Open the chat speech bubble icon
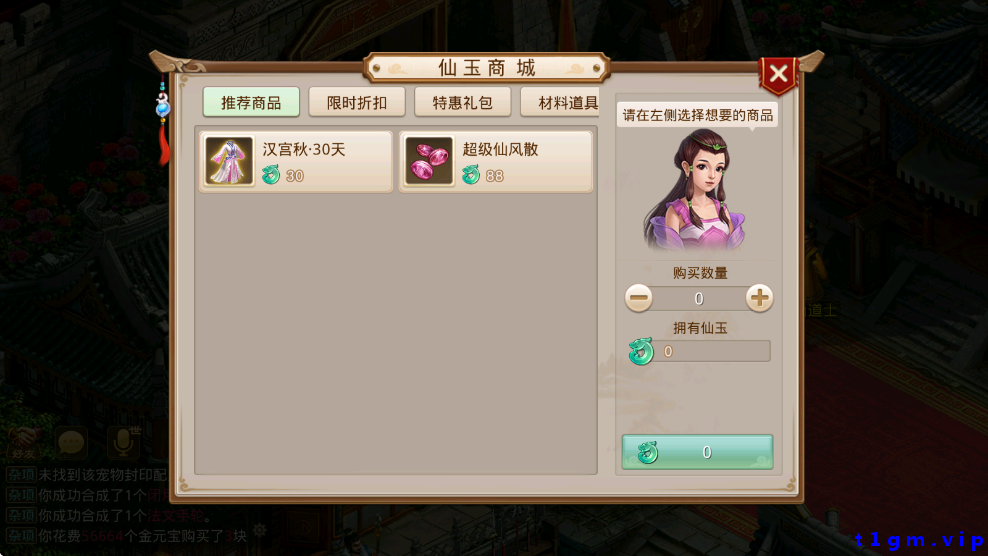988x556 pixels. point(71,443)
